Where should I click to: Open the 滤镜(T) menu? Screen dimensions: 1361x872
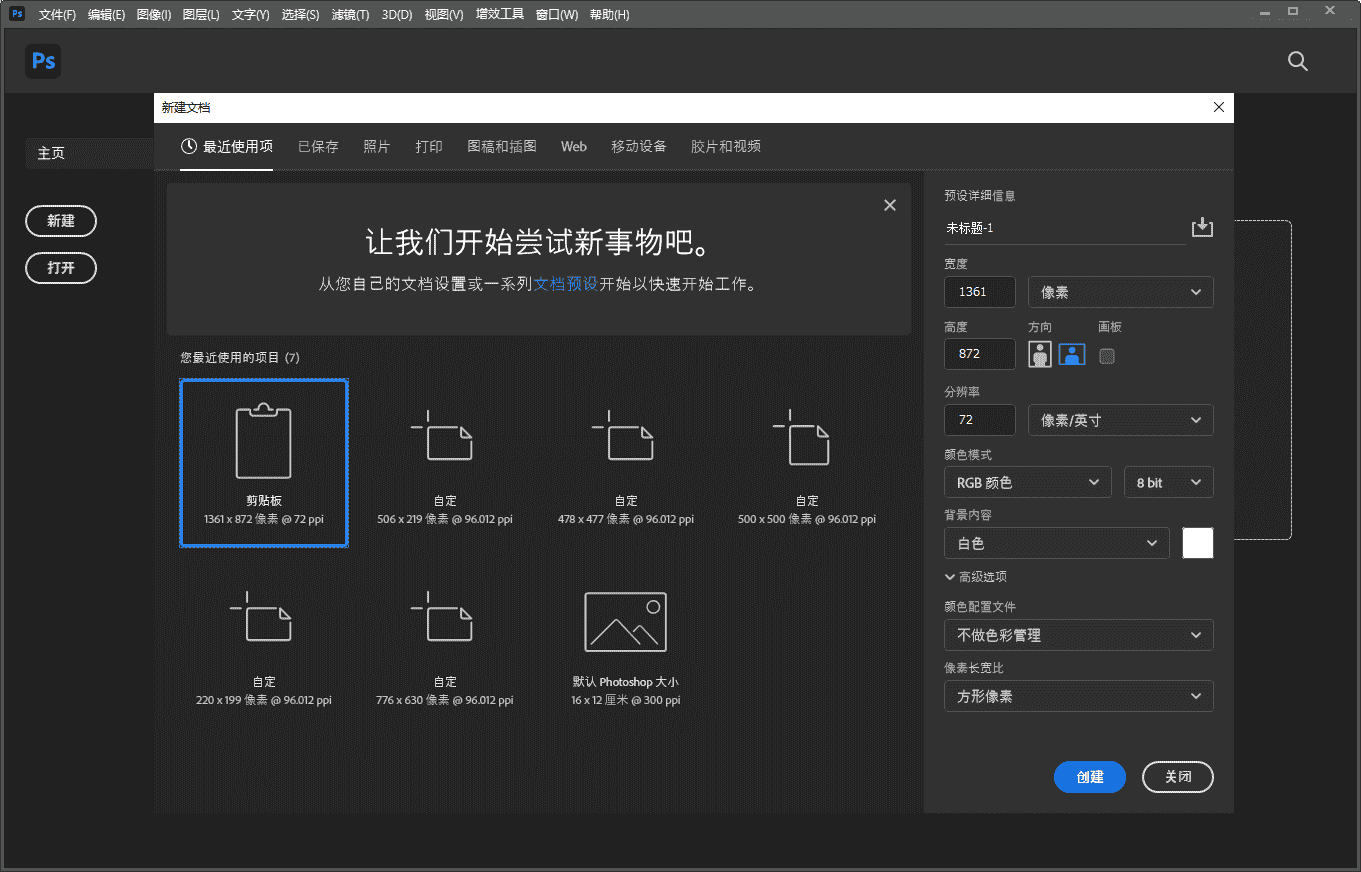350,15
